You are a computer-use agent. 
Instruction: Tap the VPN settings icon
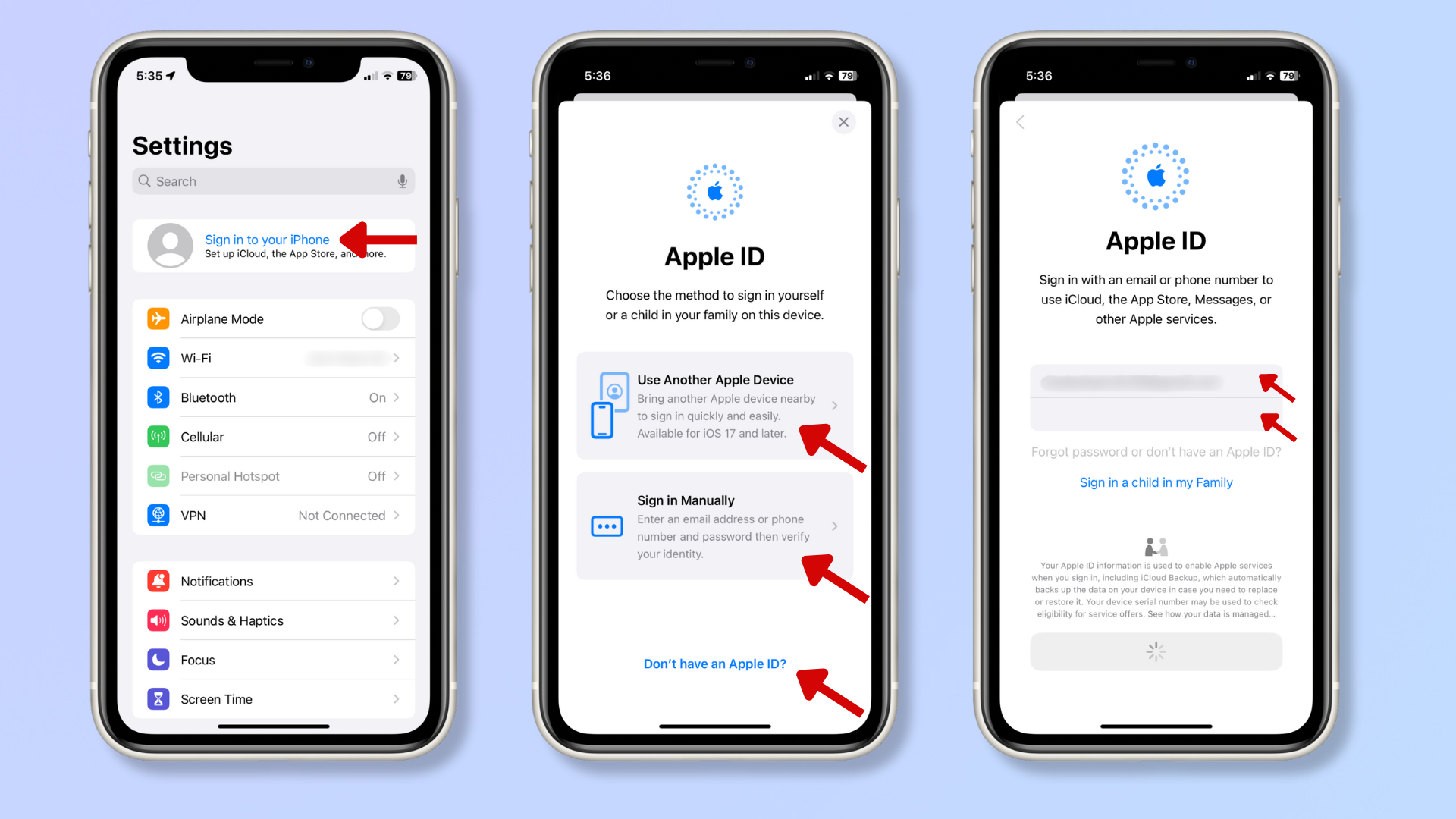point(159,515)
